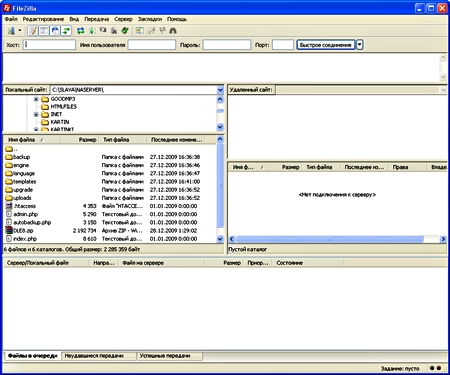The width and height of the screenshot is (450, 375).
Task: Toggle directory comparison
Action: point(151,31)
